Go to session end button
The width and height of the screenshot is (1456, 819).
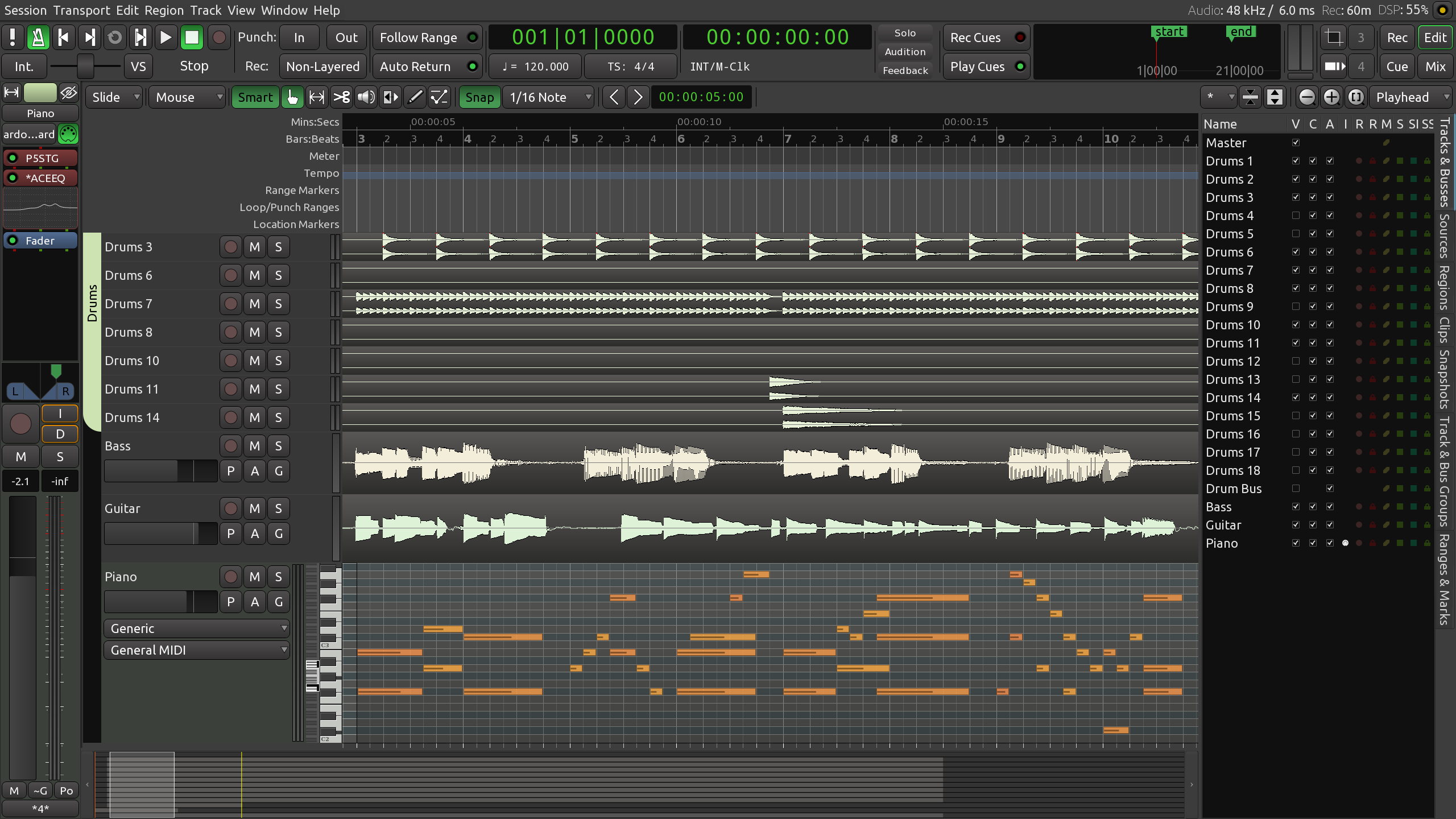[x=89, y=38]
